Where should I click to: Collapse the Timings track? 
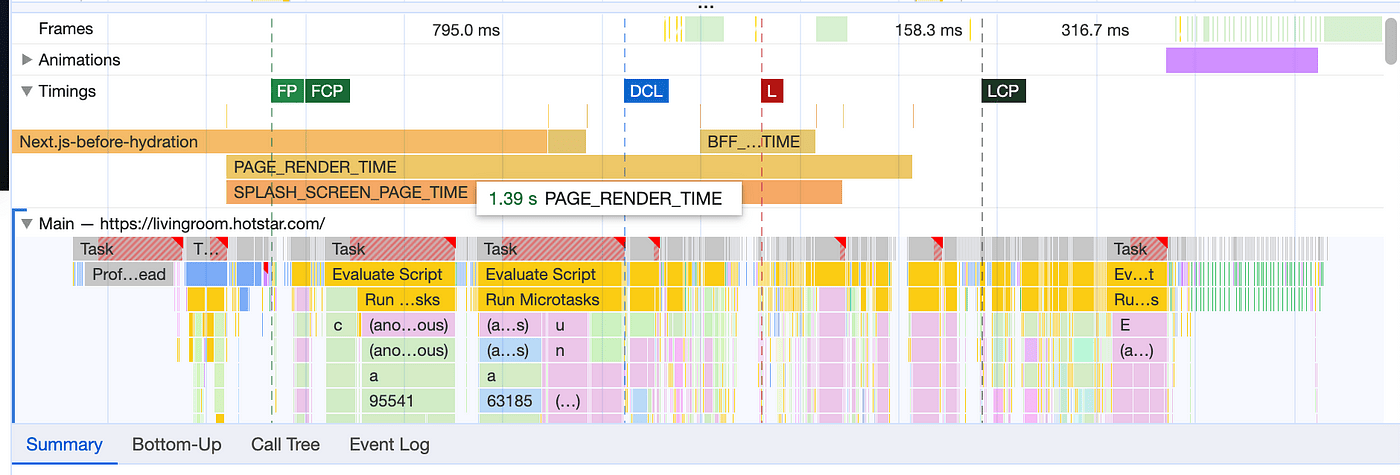27,92
